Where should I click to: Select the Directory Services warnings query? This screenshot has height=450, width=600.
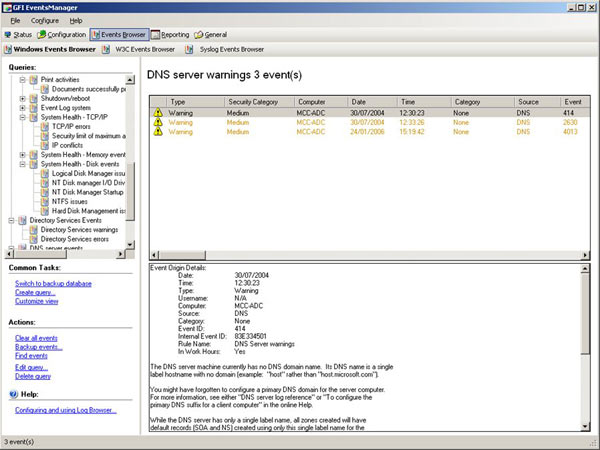tap(80, 230)
